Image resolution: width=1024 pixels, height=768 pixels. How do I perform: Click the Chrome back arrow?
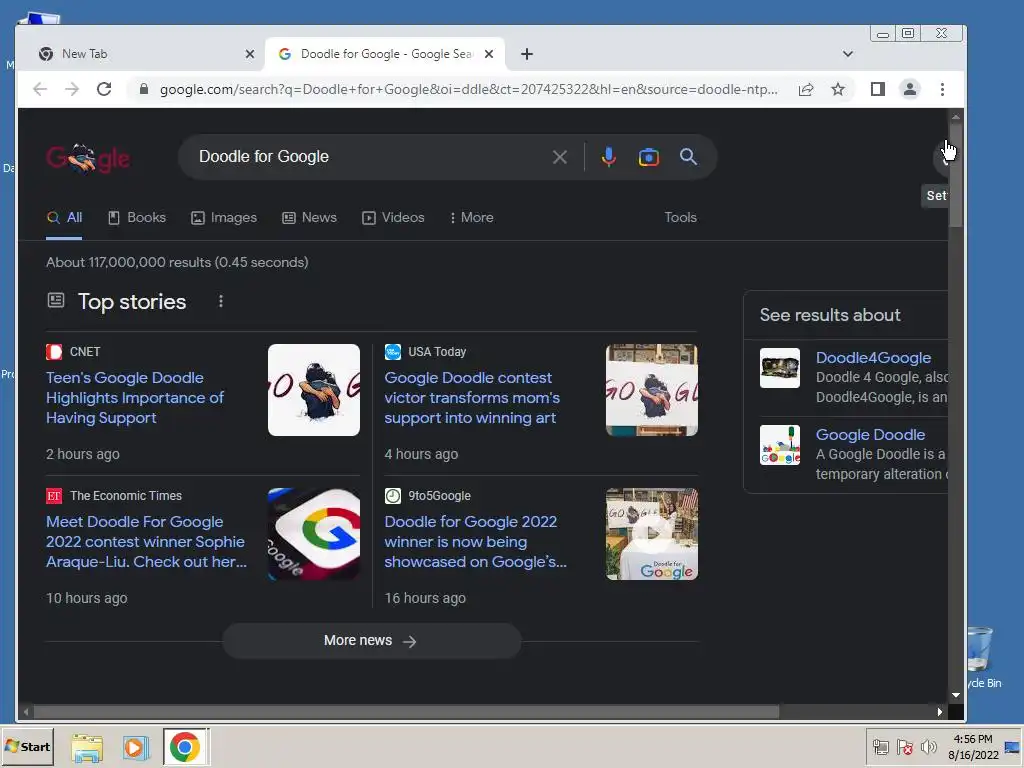(x=40, y=89)
